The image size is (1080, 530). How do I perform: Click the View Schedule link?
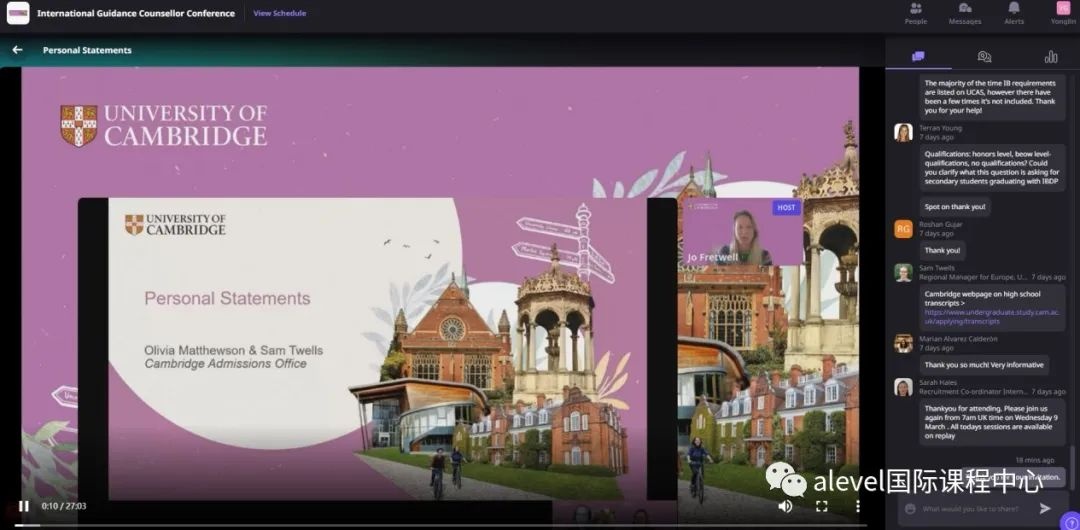[279, 14]
